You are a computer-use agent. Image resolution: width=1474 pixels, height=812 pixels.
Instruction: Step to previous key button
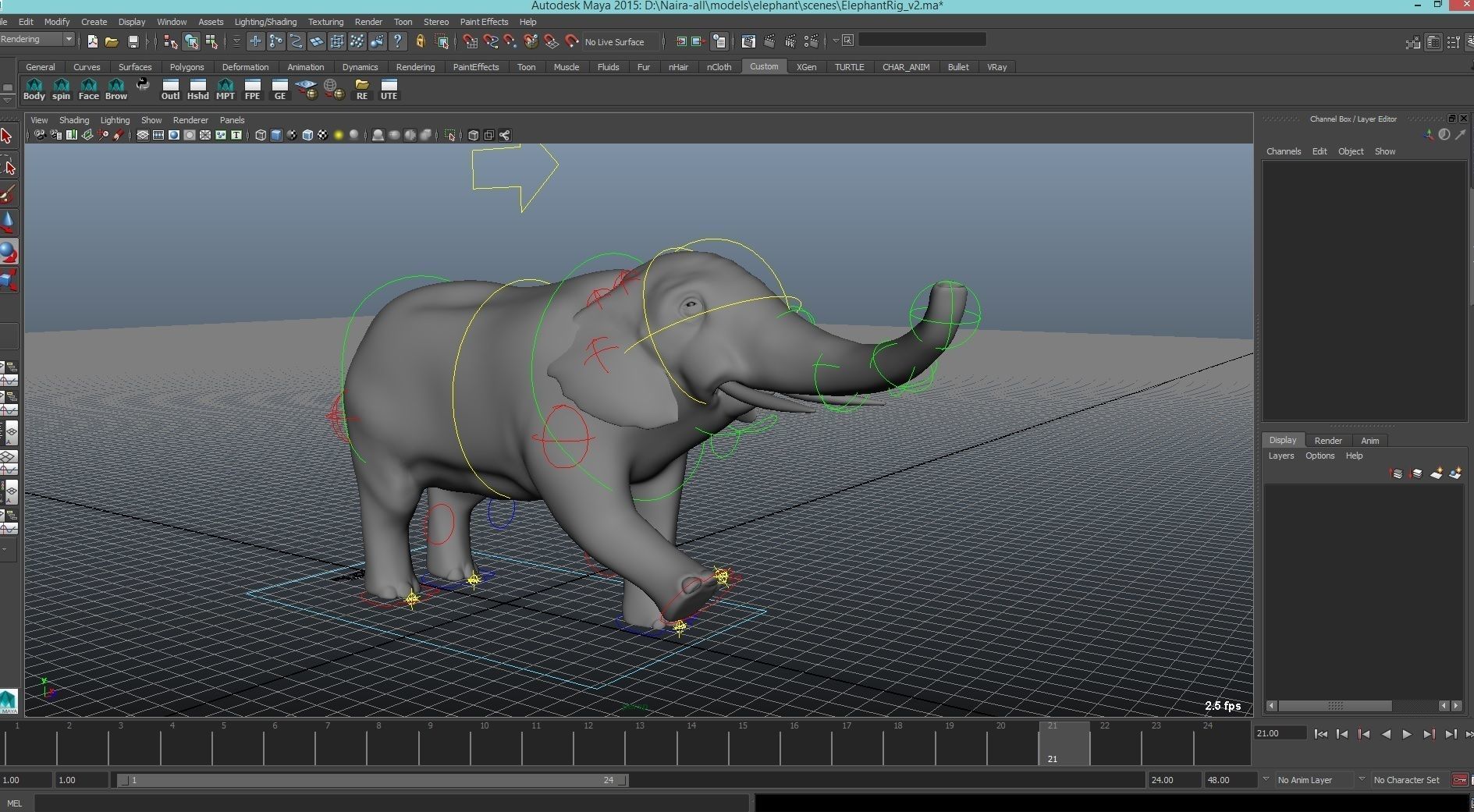pos(1364,734)
